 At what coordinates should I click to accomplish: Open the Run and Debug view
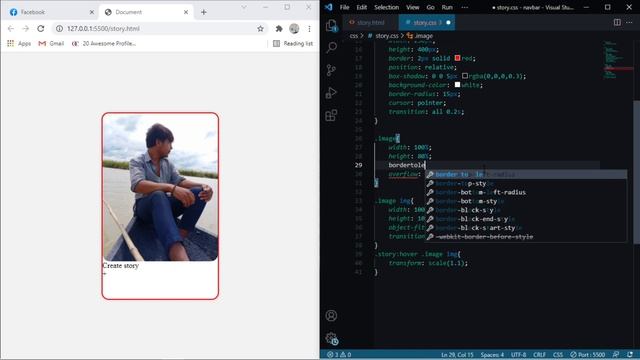[x=331, y=93]
